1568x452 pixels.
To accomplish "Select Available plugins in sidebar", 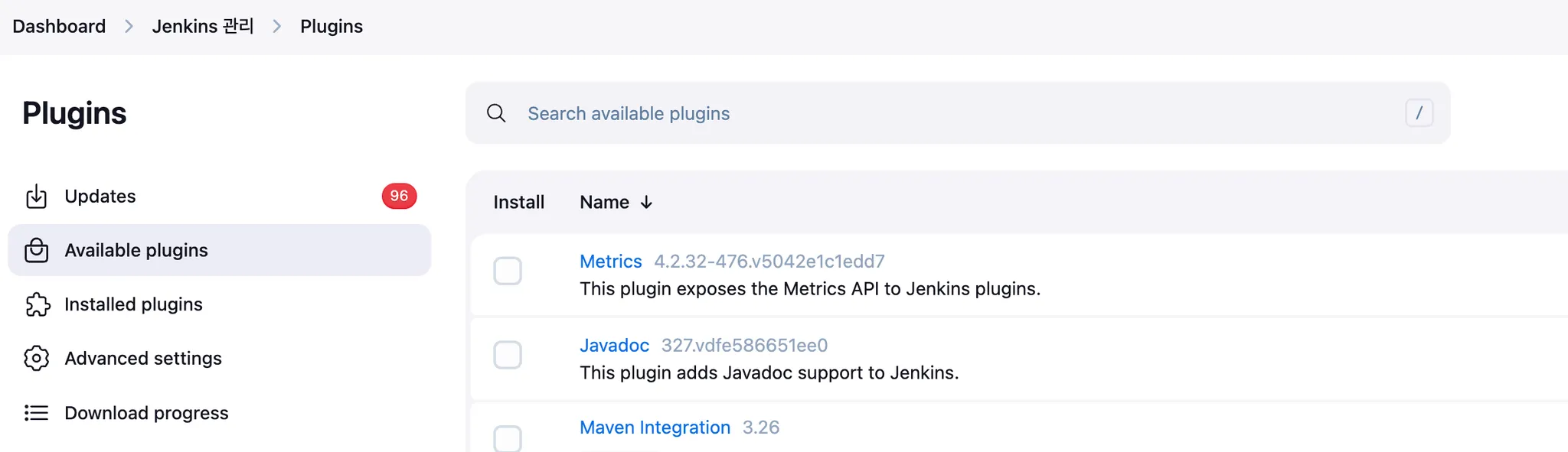I will click(x=220, y=250).
